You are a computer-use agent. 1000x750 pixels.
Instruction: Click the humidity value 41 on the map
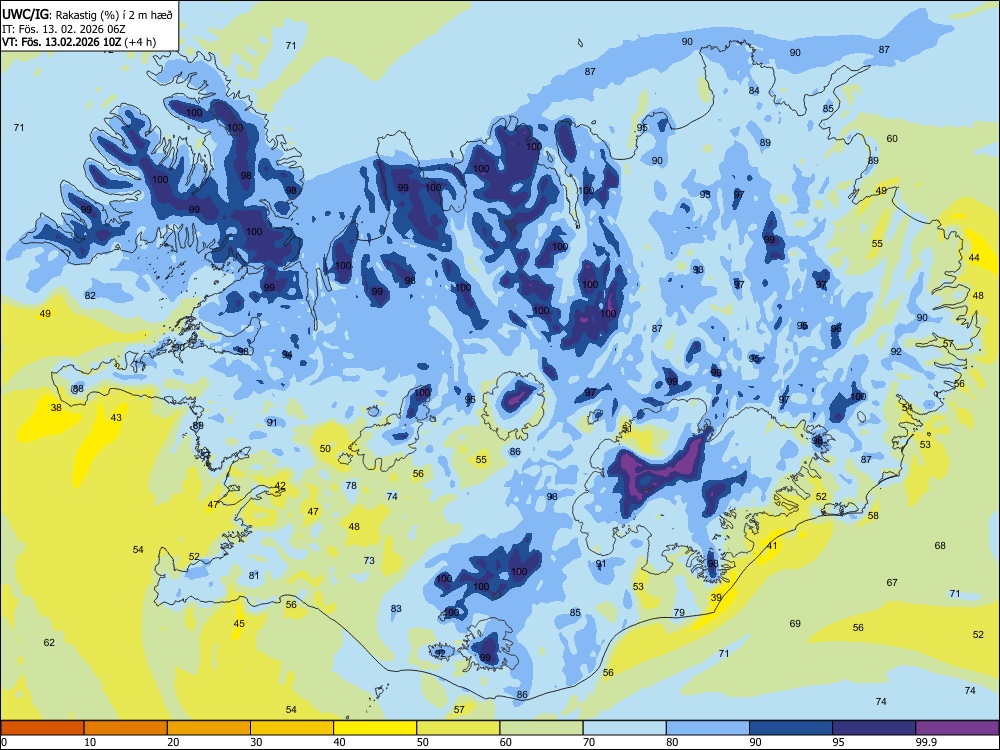coord(772,546)
